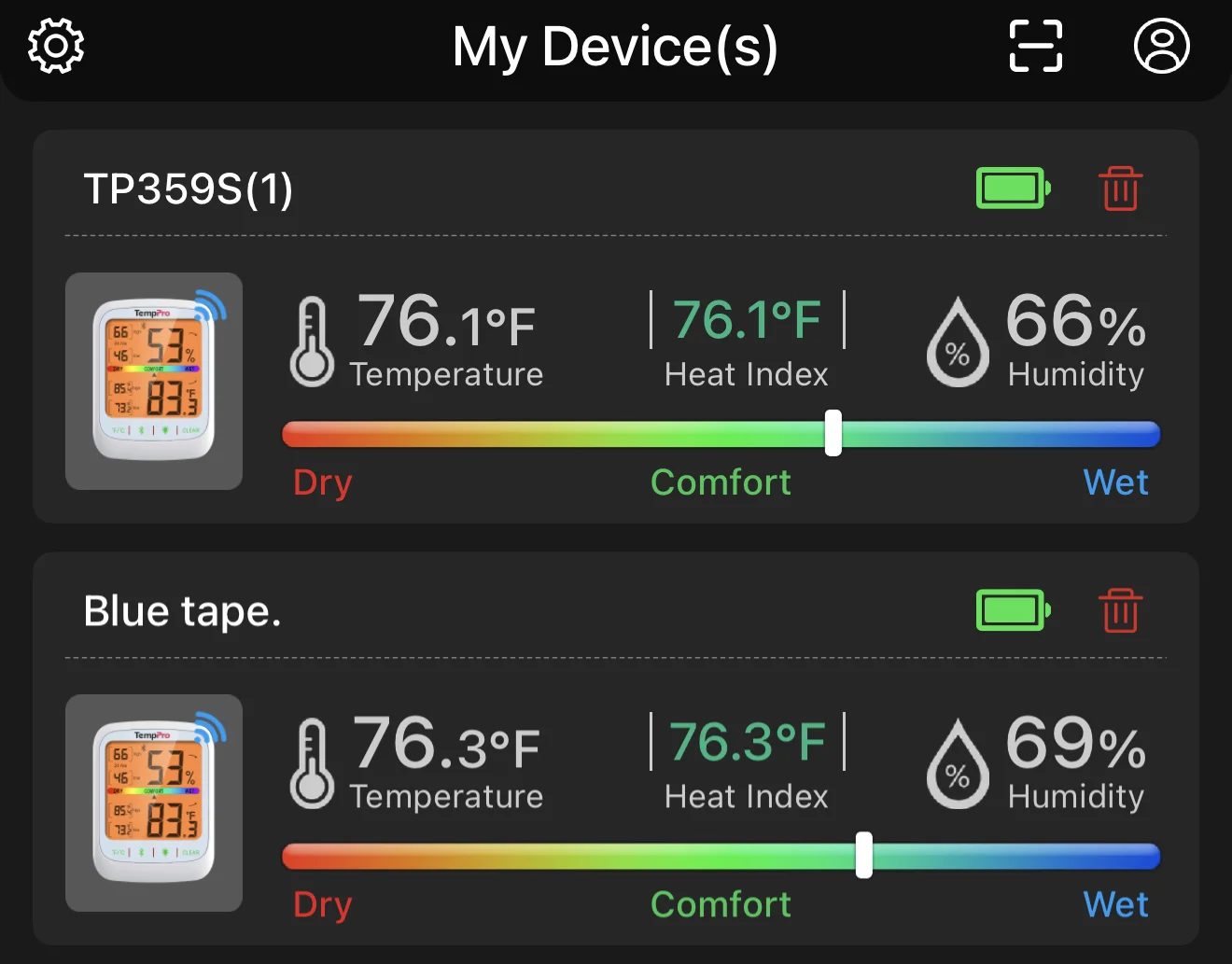Screen dimensions: 1232x964
Task: Select the Blue tape. device name
Action: pos(182,611)
